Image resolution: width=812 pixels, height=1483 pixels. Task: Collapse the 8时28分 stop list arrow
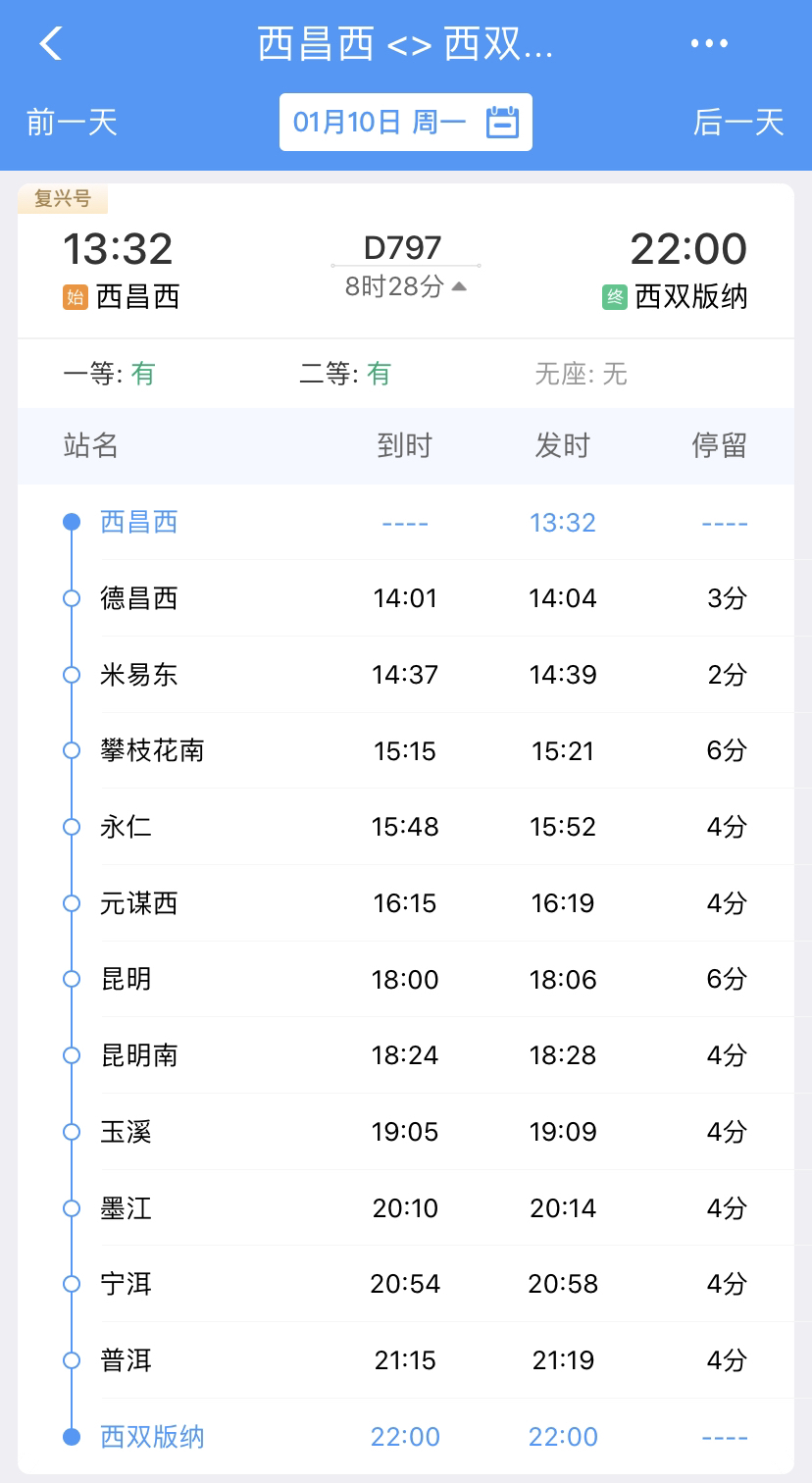(x=459, y=286)
